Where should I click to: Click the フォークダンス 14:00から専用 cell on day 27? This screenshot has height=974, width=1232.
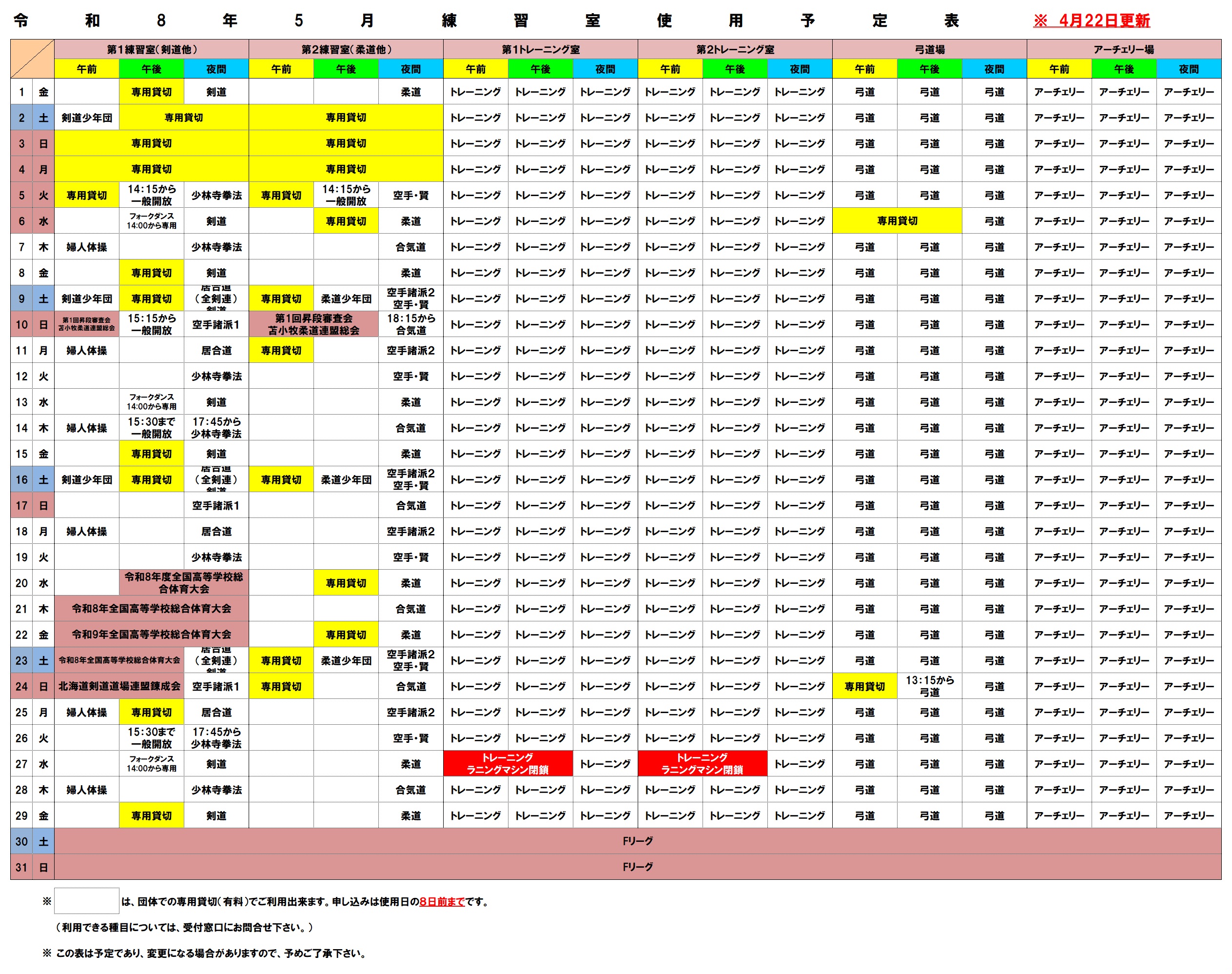pos(152,764)
